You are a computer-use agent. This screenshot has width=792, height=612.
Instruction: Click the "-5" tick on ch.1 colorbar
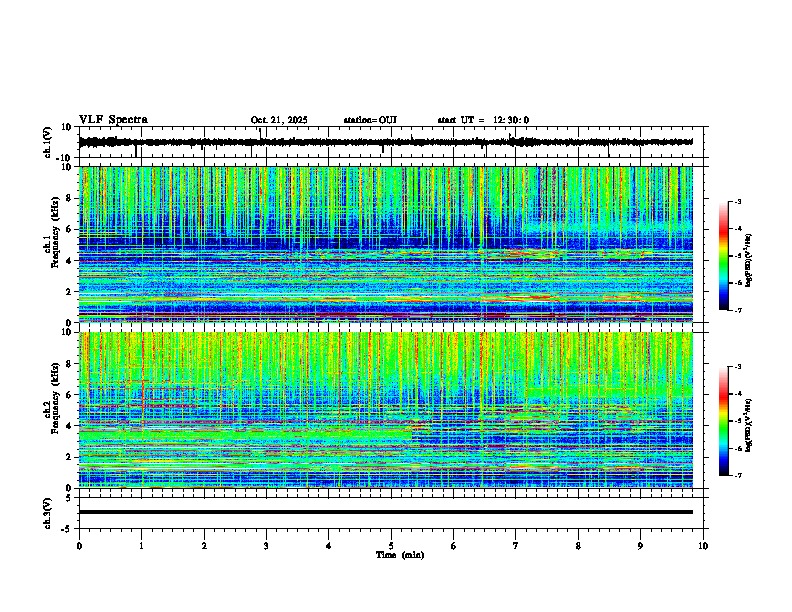click(x=737, y=256)
